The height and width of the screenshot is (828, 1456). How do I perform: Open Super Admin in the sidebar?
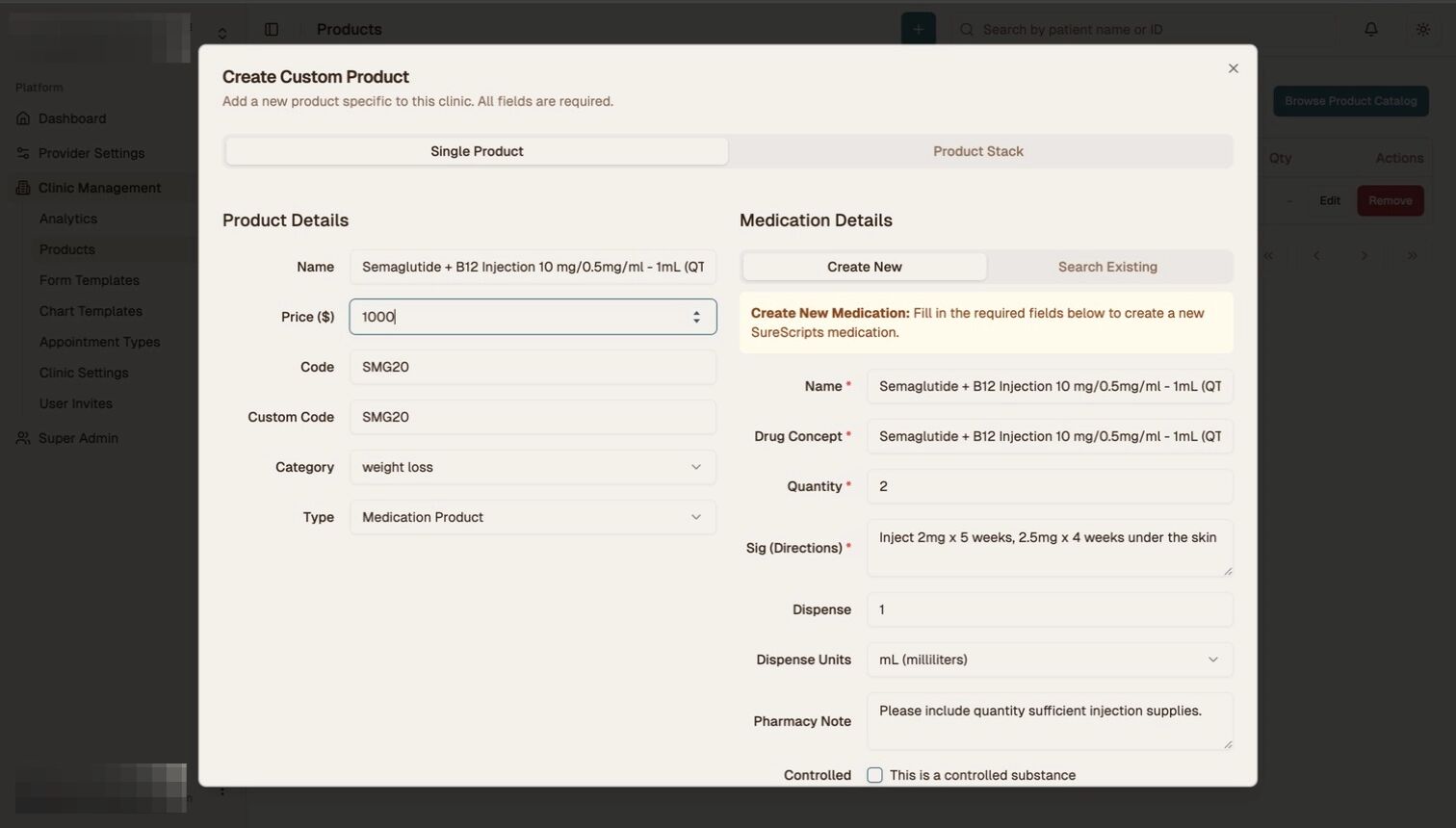tap(78, 438)
